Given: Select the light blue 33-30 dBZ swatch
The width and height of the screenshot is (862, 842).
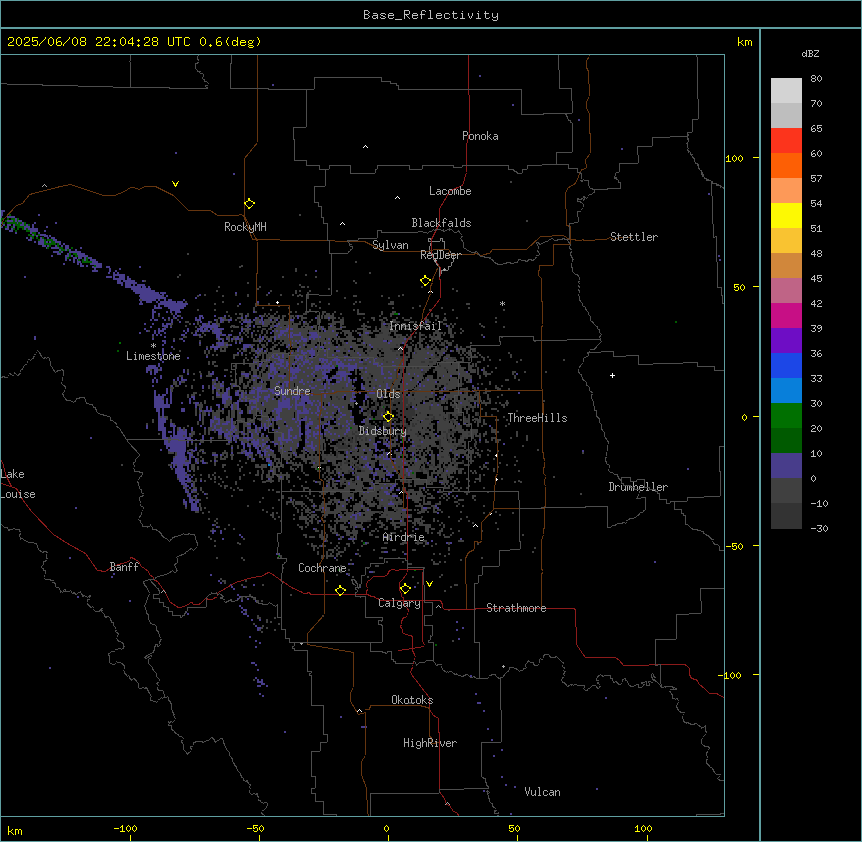Looking at the screenshot, I should click(786, 391).
